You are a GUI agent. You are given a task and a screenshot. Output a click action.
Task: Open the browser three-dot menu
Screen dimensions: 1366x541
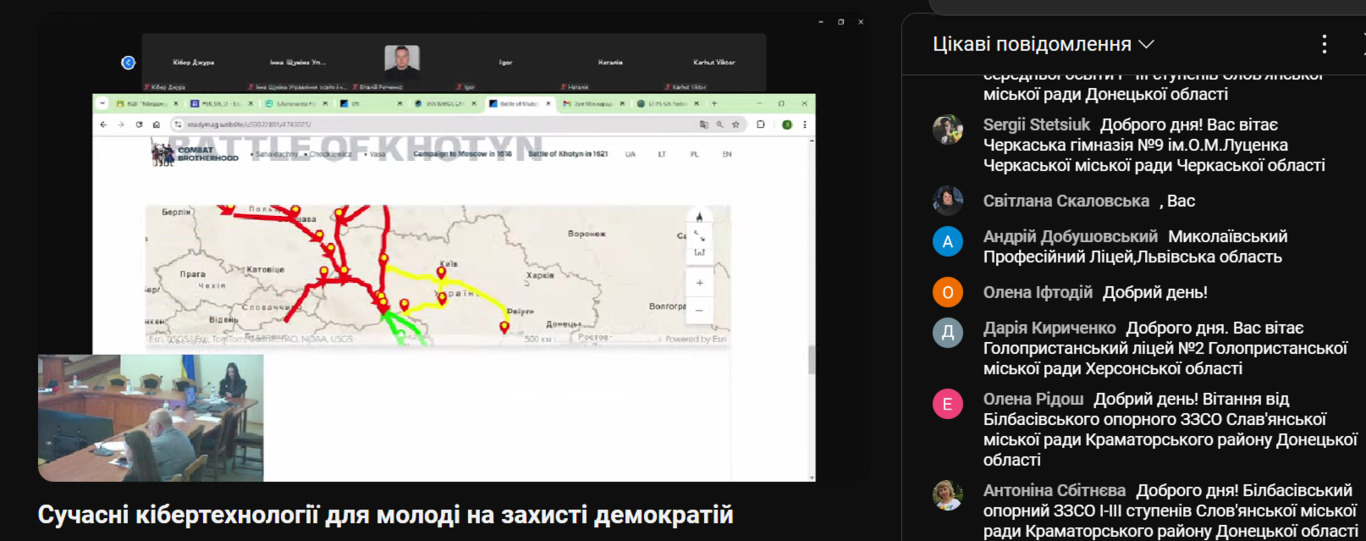tap(804, 124)
